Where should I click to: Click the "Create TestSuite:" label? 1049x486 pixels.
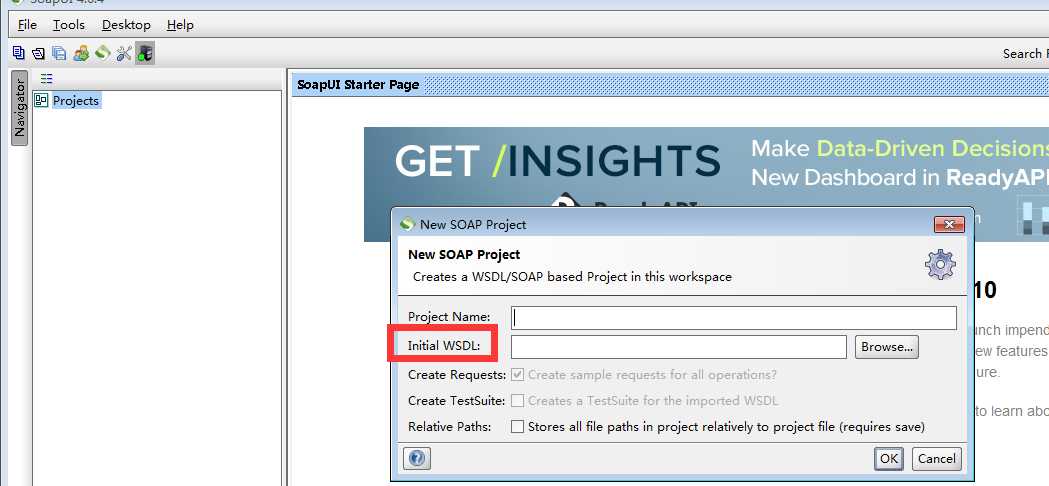[x=456, y=401]
